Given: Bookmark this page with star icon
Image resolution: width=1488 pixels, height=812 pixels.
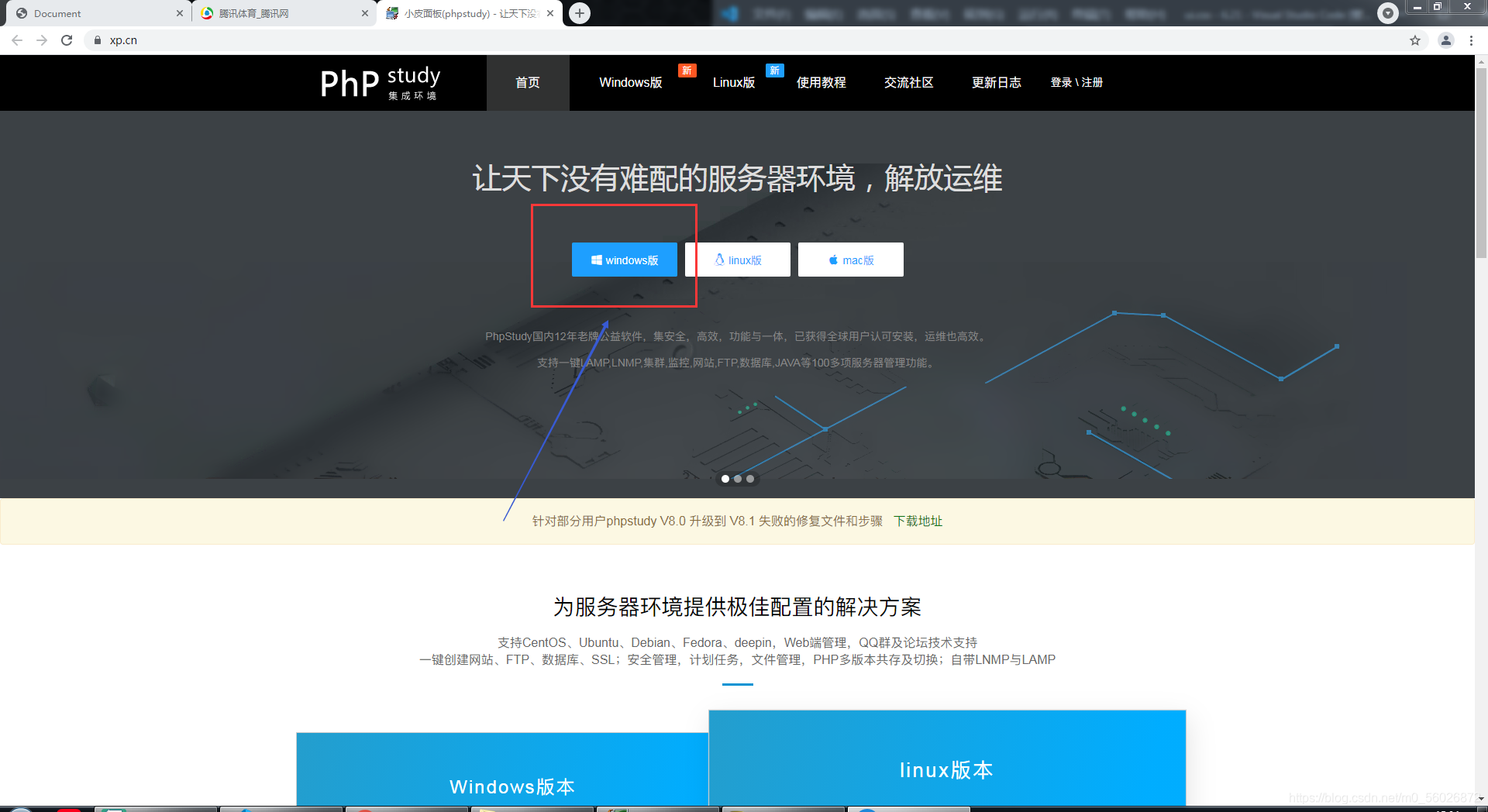Looking at the screenshot, I should (x=1415, y=40).
